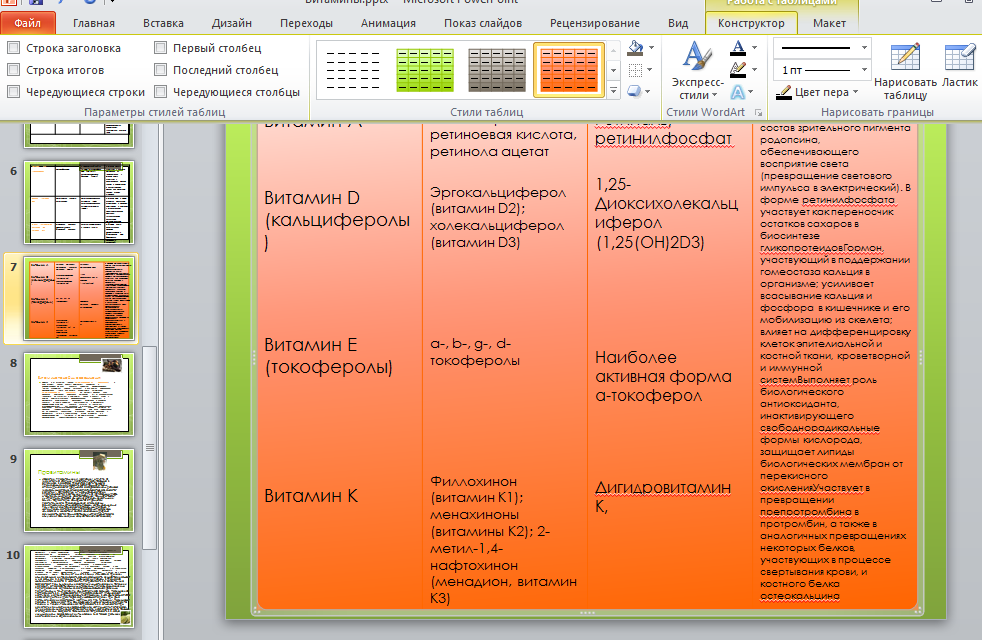Select slide 8 thumbnail
Viewport: 982px width, 640px height.
pos(79,395)
